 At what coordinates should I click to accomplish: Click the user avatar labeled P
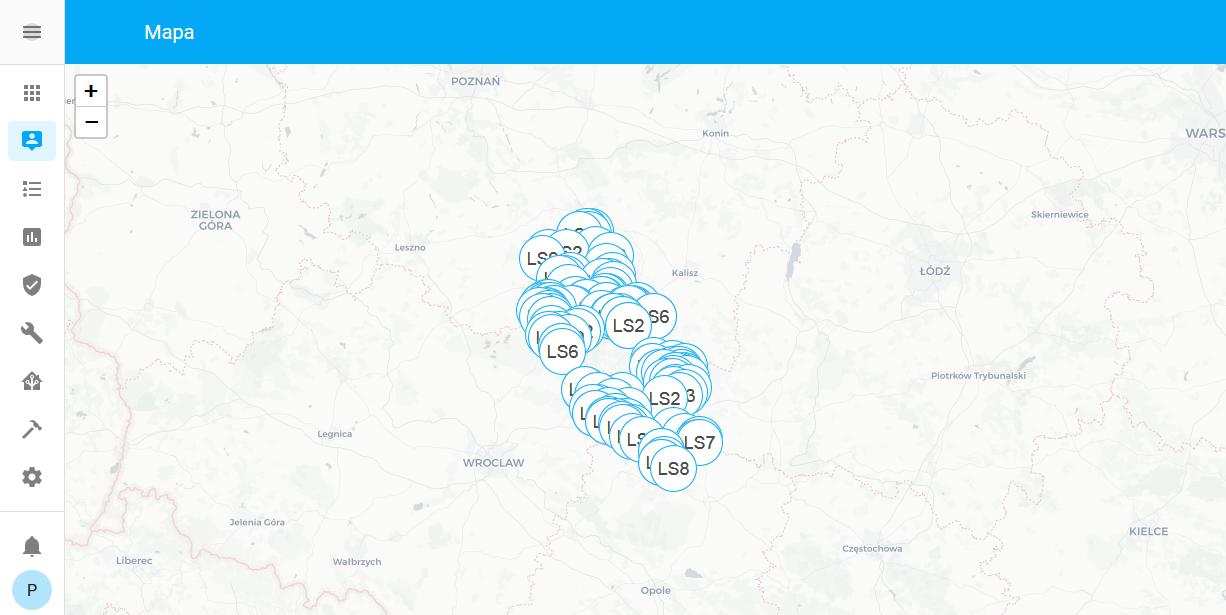pos(32,590)
